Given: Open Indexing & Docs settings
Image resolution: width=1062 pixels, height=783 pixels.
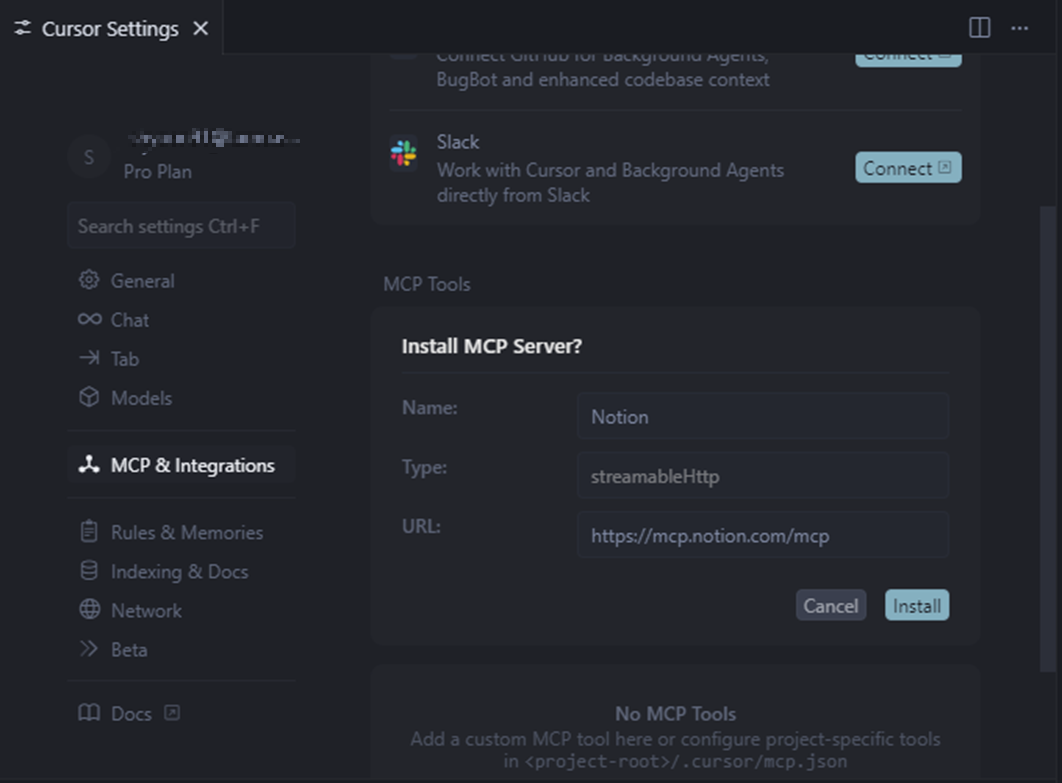Looking at the screenshot, I should tap(180, 571).
